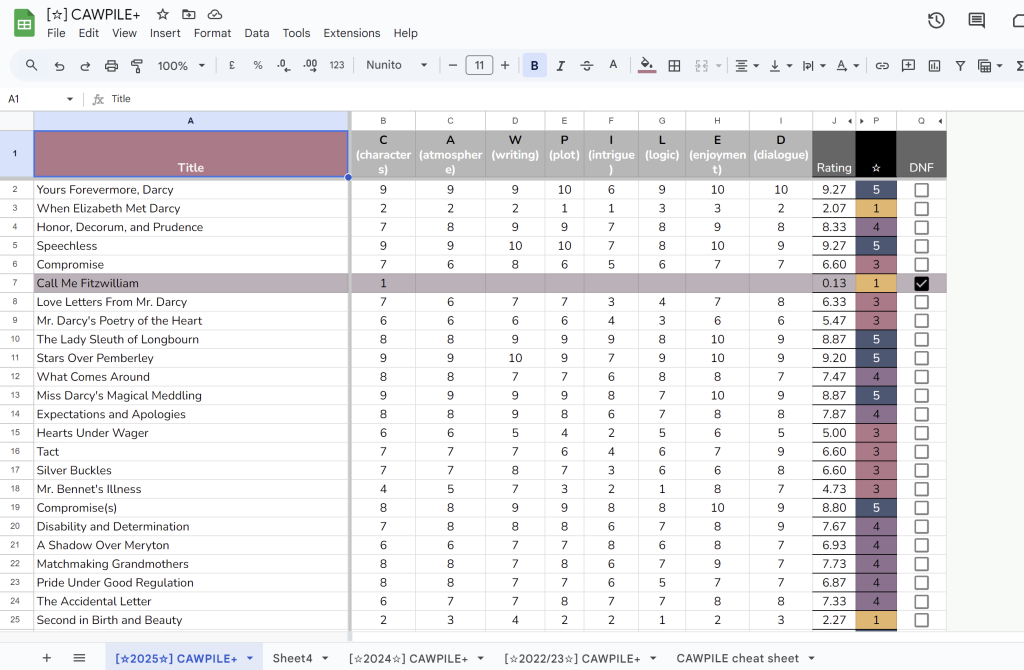Open the Name box dropdown arrow
1024x670 pixels.
(x=70, y=99)
